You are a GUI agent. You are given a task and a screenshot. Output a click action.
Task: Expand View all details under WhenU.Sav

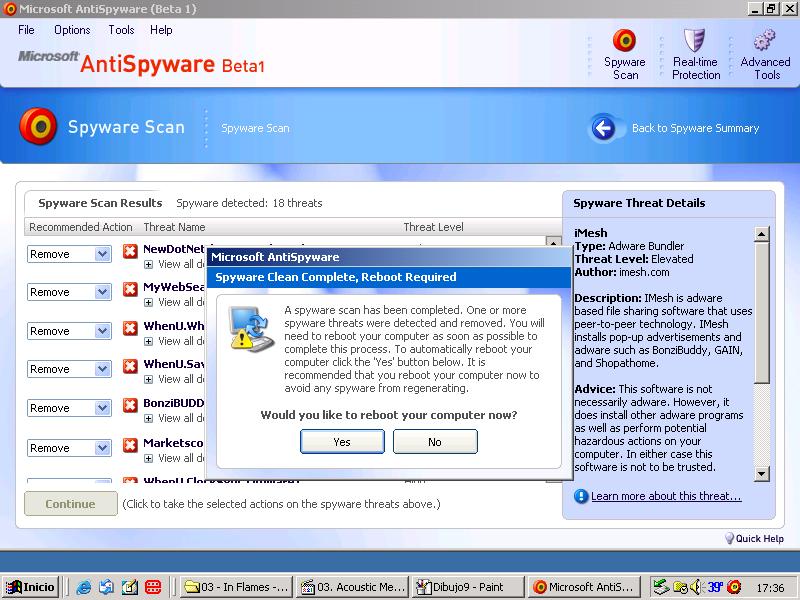click(148, 380)
